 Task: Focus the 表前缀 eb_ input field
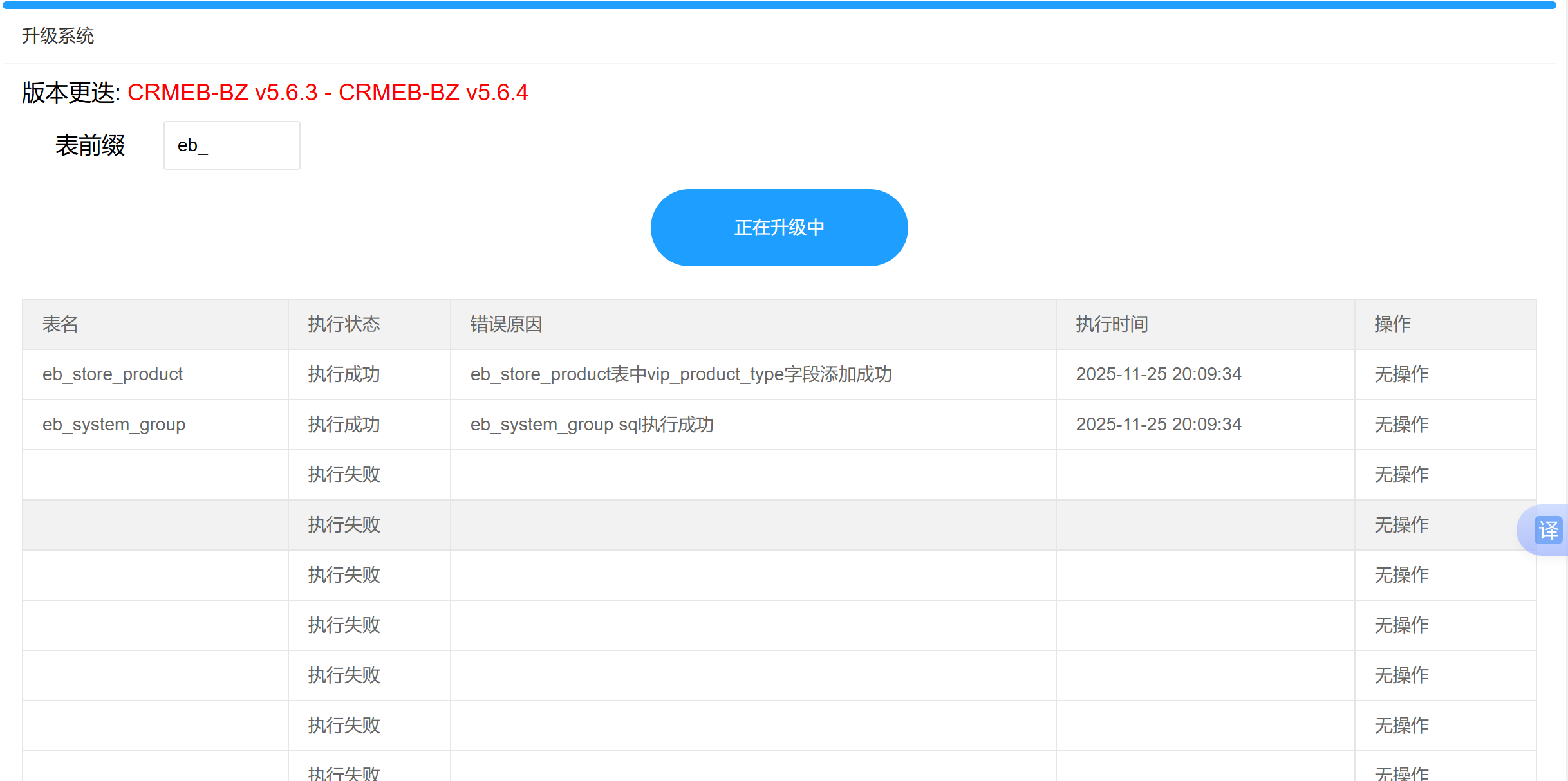tap(232, 146)
